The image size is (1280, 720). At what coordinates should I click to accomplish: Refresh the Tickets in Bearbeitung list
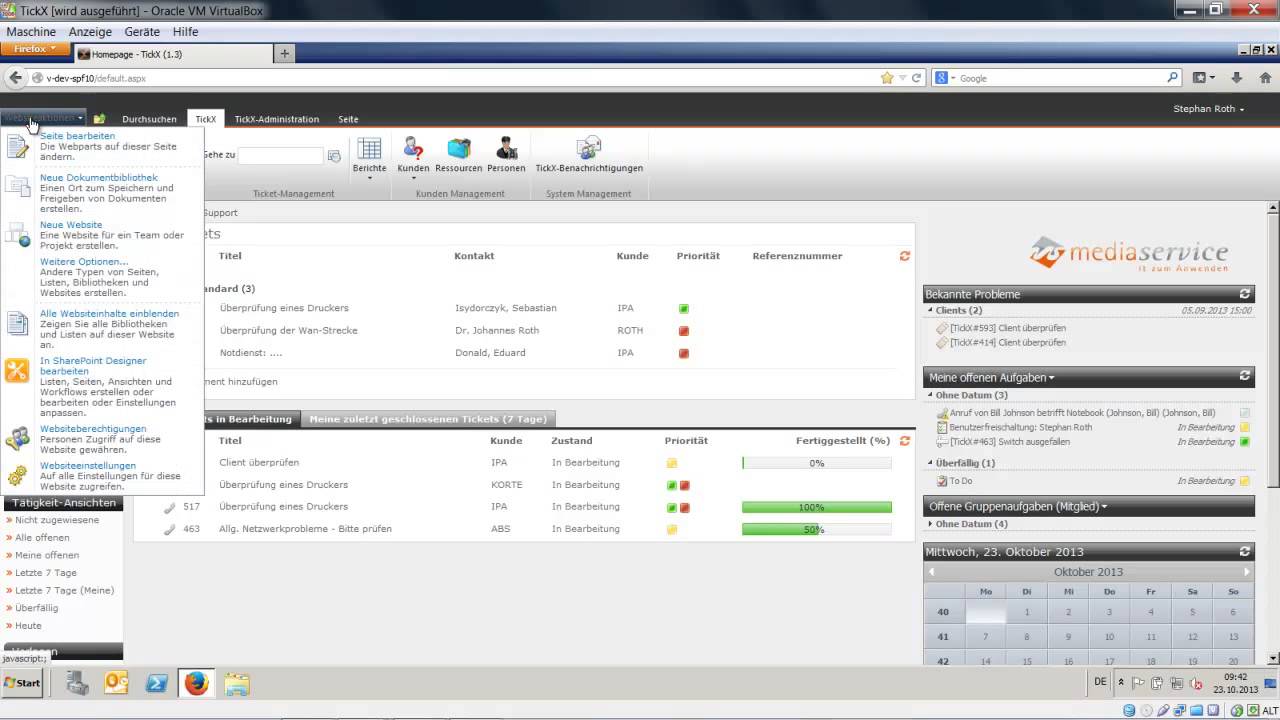(x=905, y=440)
